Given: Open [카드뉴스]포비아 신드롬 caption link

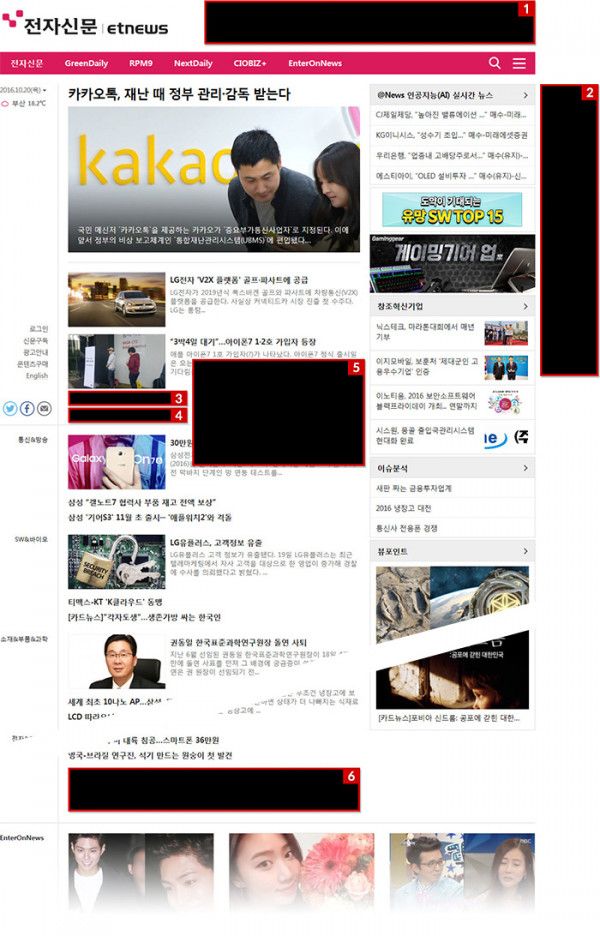Looking at the screenshot, I should coord(448,718).
